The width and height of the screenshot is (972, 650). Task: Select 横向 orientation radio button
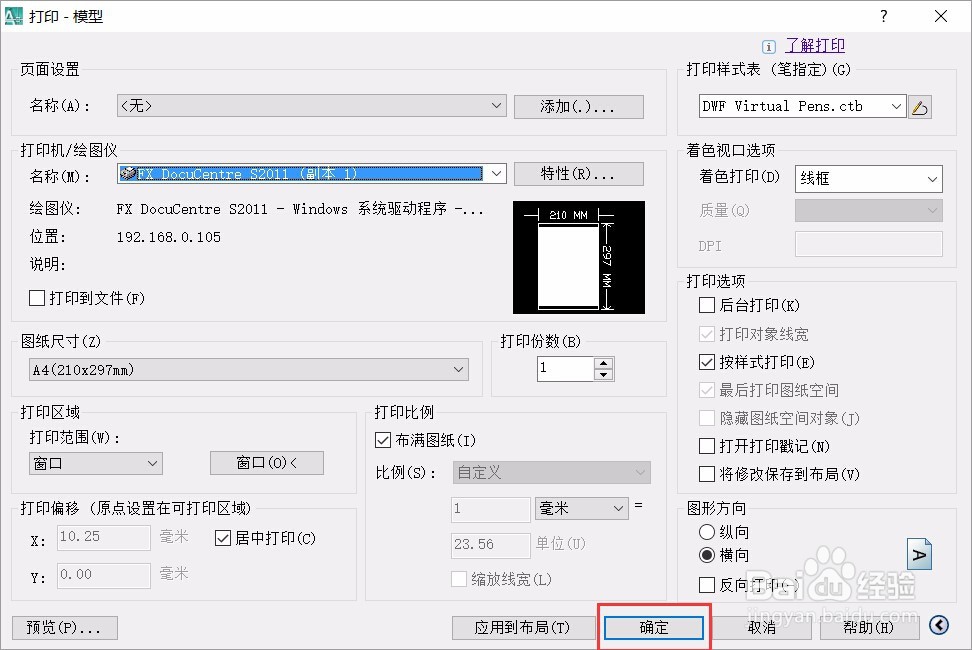707,555
